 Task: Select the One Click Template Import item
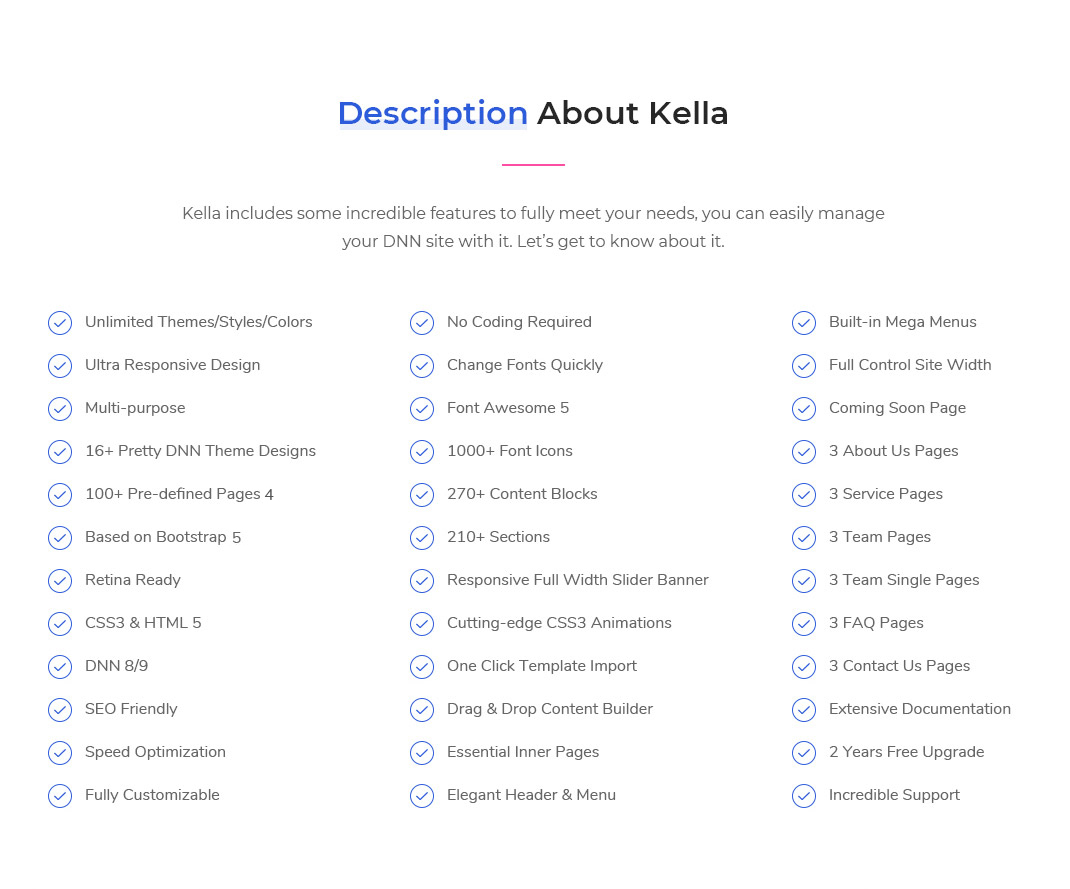coord(541,666)
